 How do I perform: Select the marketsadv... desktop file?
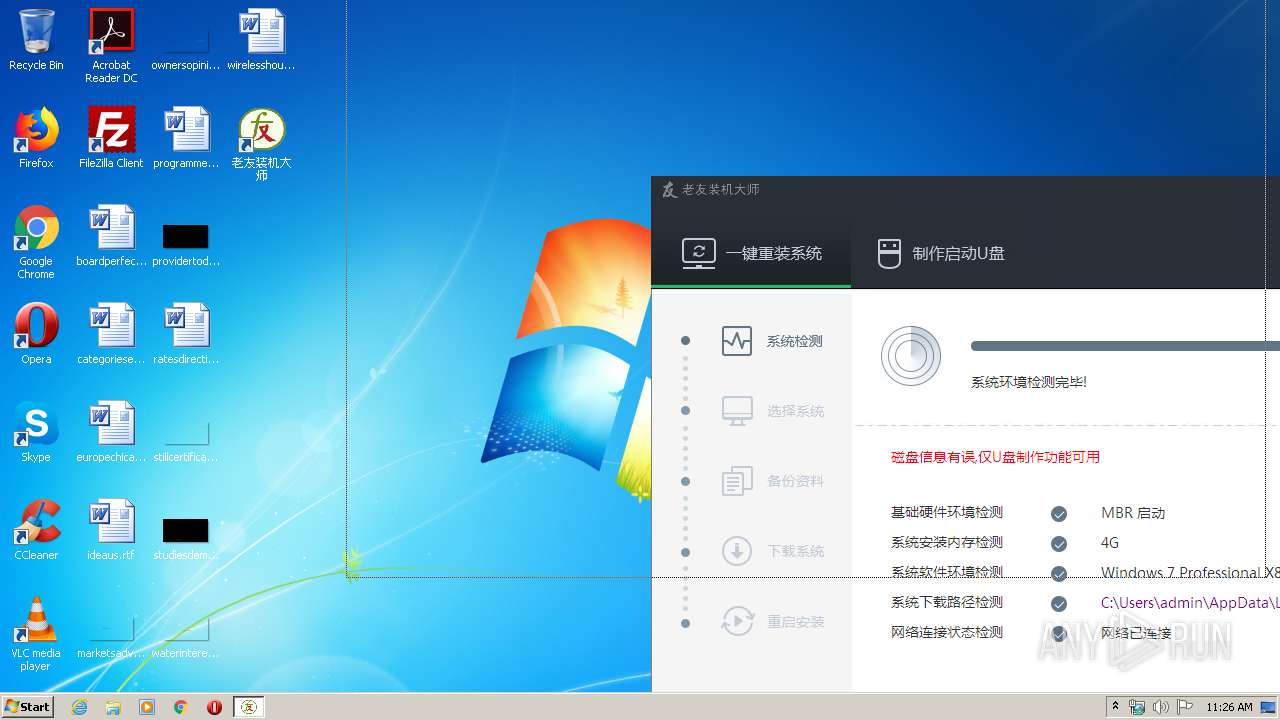111,635
